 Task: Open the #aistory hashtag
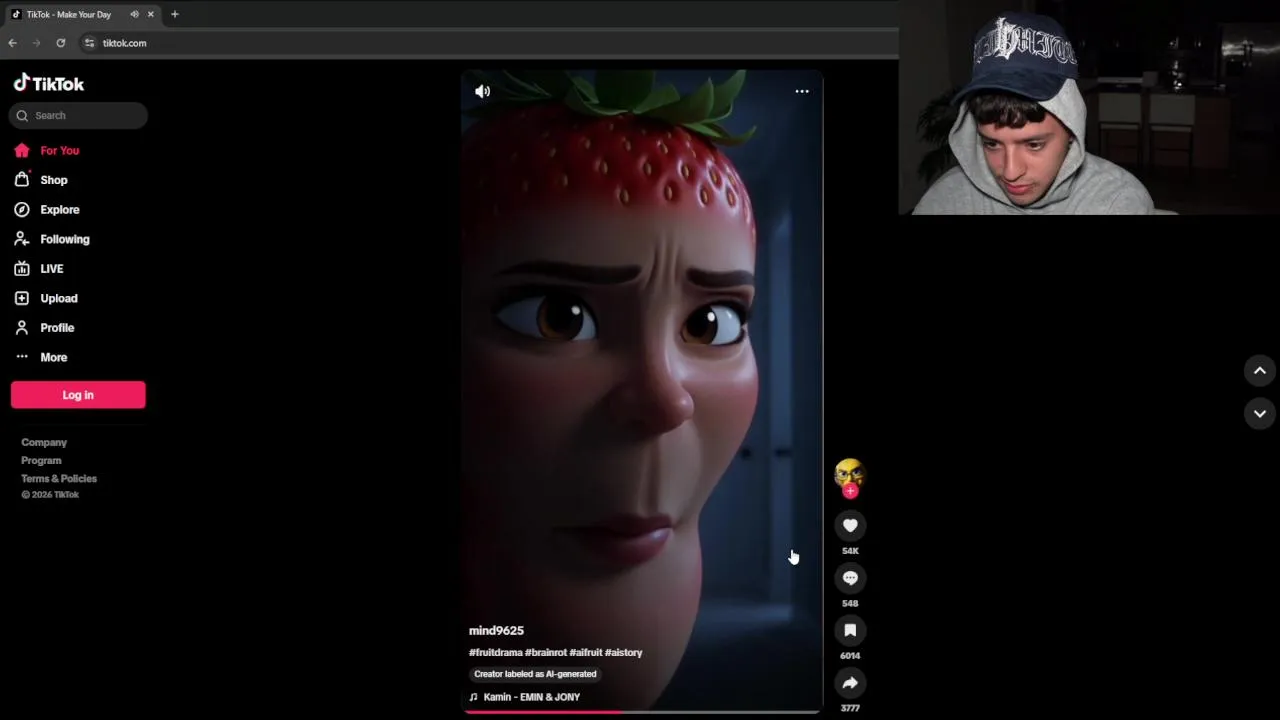pos(624,652)
